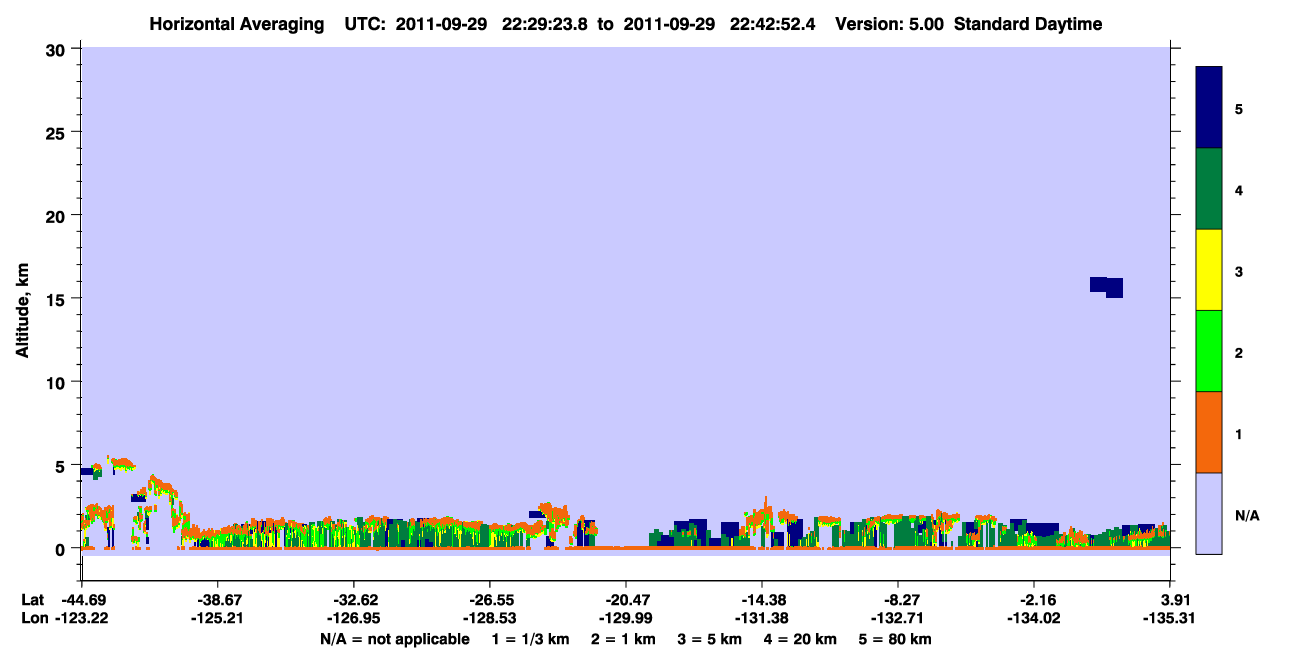Click the yellow level 3 color swatch

(x=1209, y=270)
